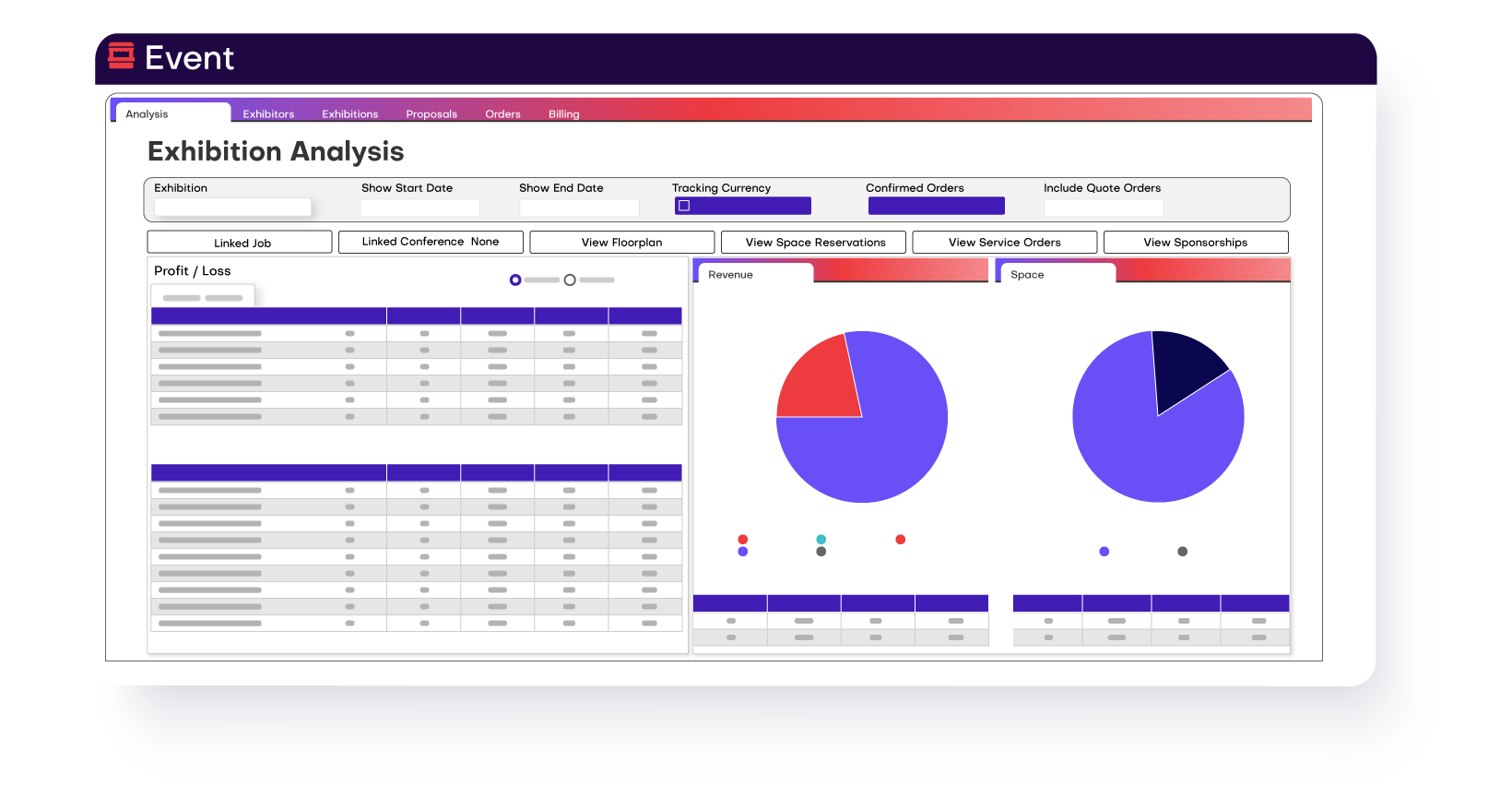Open the Proposals tab

tap(431, 113)
